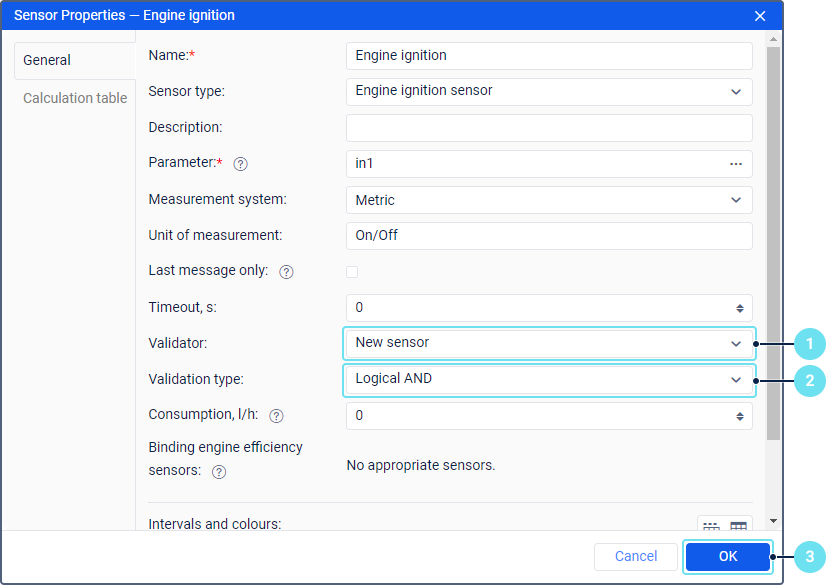Open parameter picker via three-dots icon
The width and height of the screenshot is (826, 585).
pos(736,164)
